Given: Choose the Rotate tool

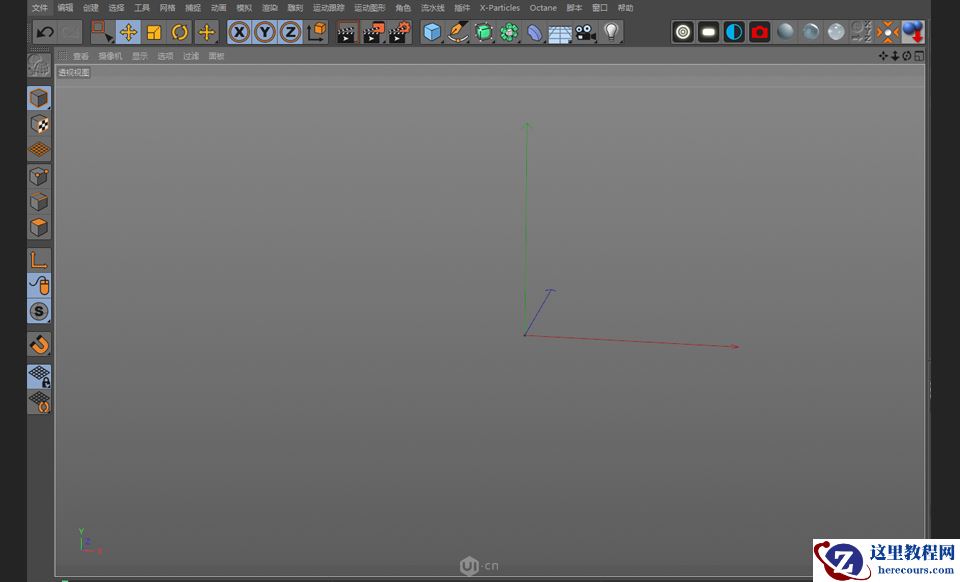Looking at the screenshot, I should tap(178, 32).
